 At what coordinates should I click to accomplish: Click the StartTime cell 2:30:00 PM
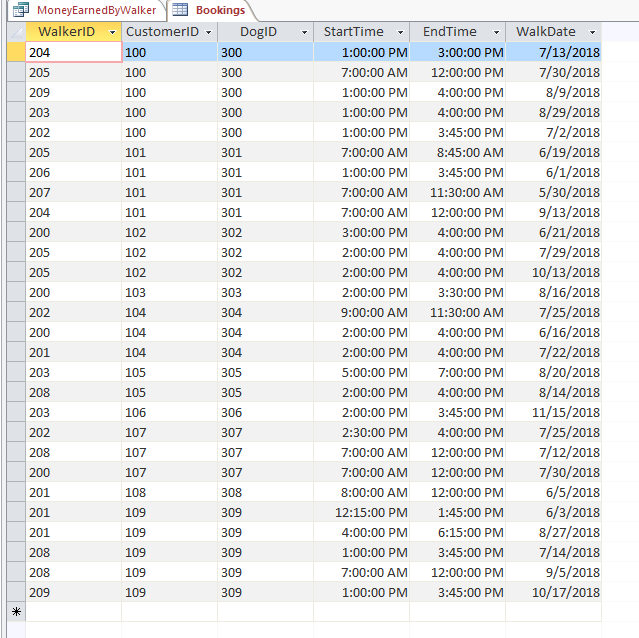(x=361, y=432)
